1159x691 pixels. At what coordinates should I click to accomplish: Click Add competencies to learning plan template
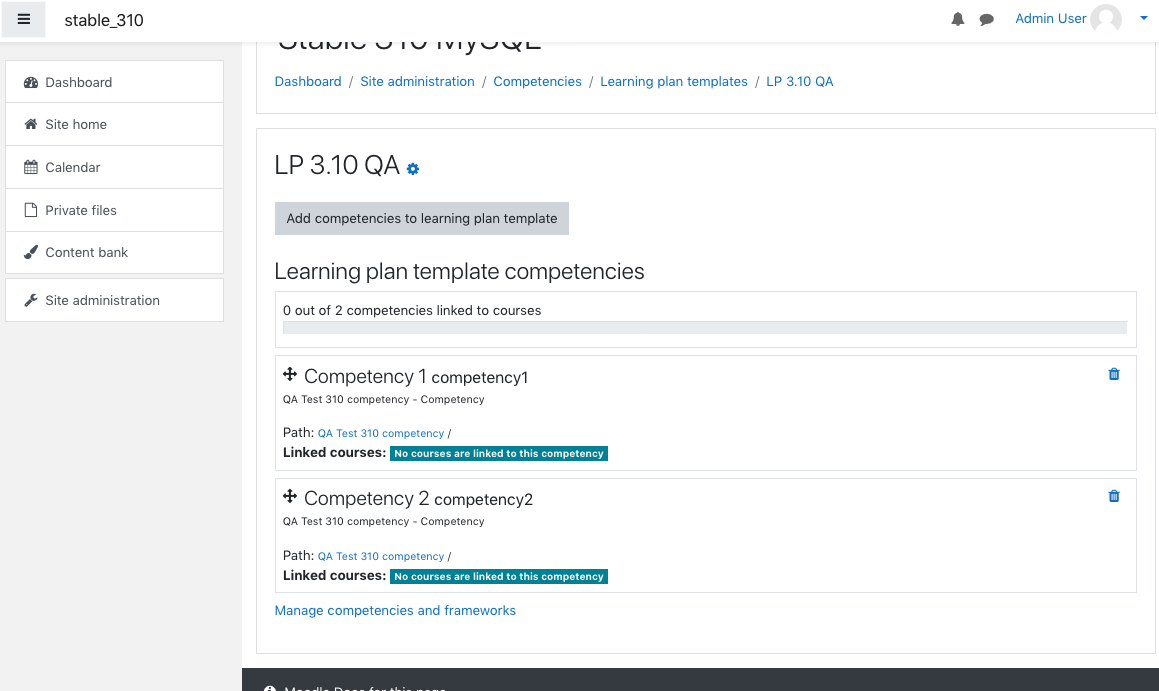click(x=422, y=219)
